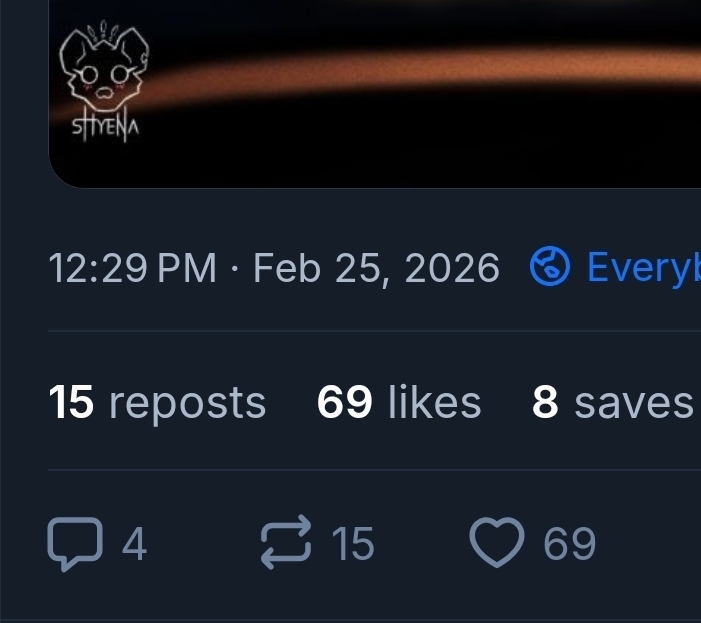This screenshot has height=623, width=701.
Task: Click the artist signature text under logo
Action: point(103,130)
